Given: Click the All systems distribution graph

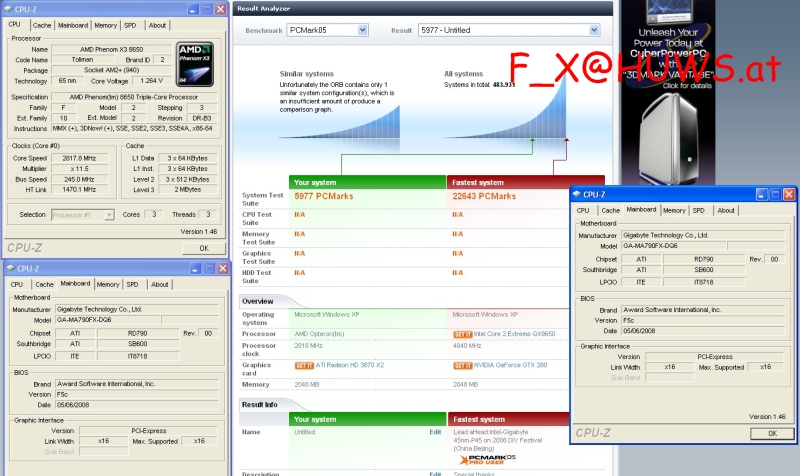Looking at the screenshot, I should tap(506, 107).
